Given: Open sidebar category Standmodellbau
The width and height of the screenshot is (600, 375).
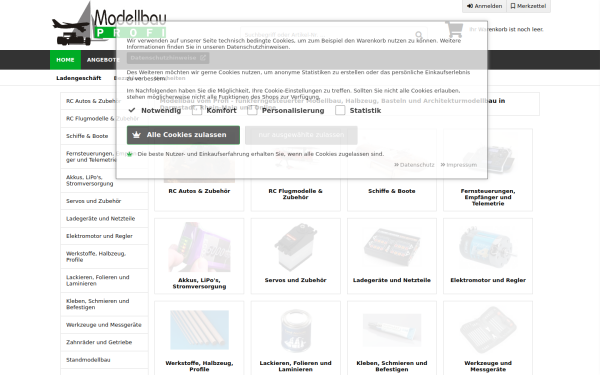Looking at the screenshot, I should tap(104, 360).
